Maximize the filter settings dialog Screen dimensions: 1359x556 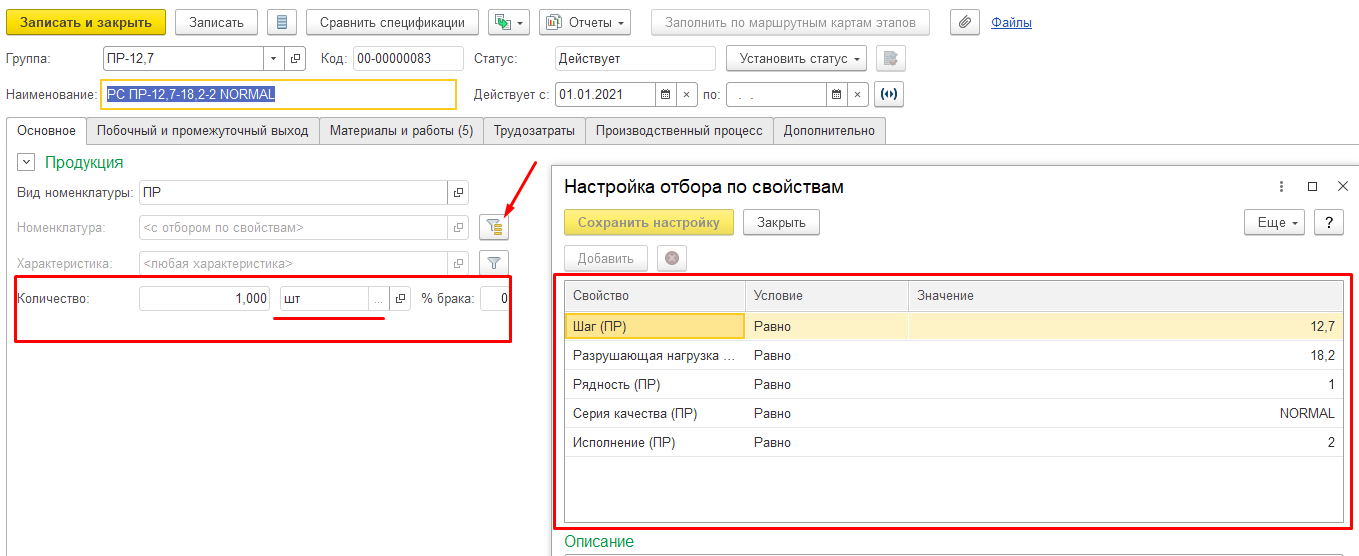click(x=1313, y=186)
